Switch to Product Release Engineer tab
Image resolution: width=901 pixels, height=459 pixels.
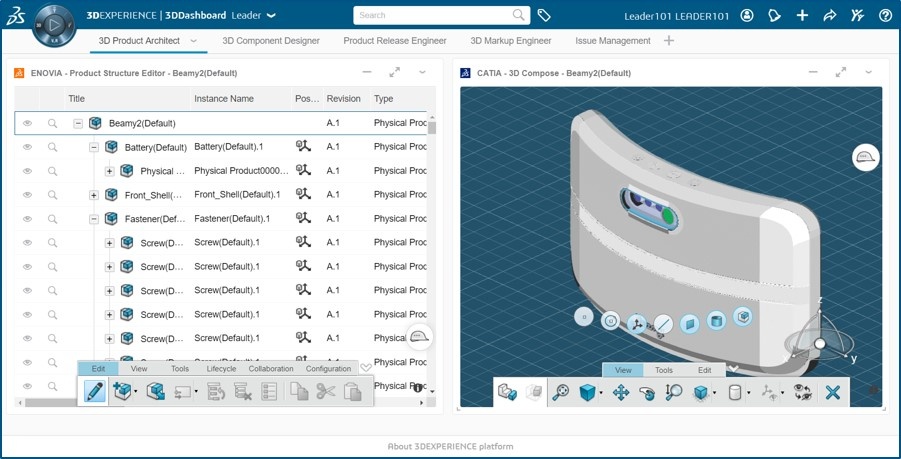tap(395, 41)
